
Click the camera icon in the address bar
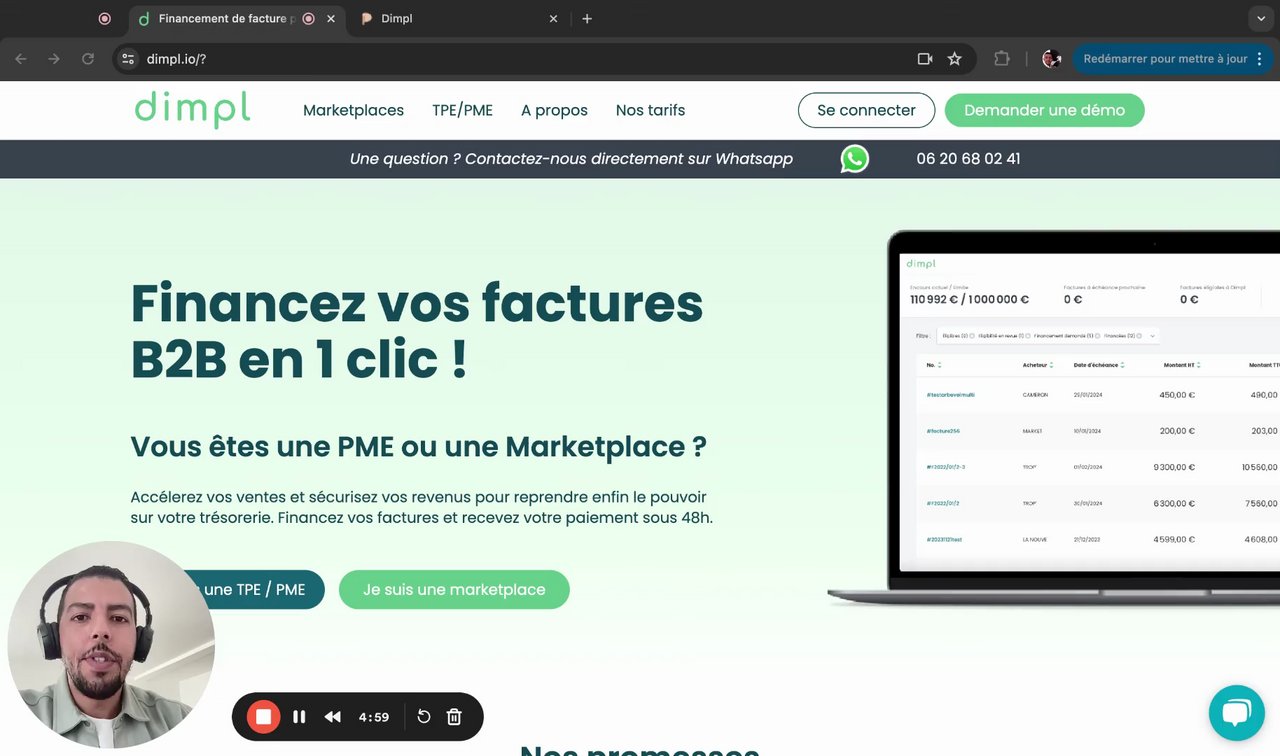click(925, 59)
